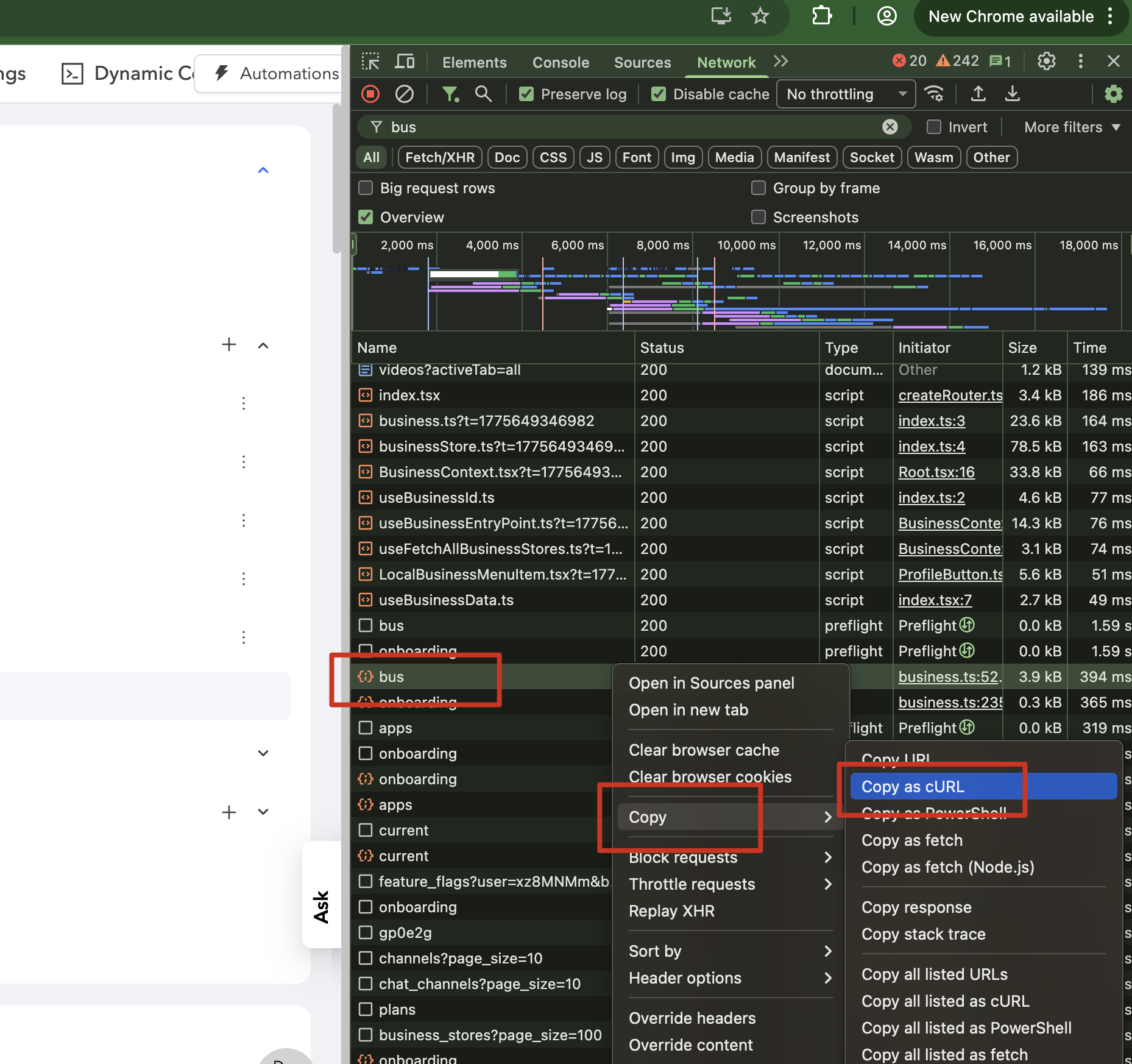Open the Chrome three-dot menu
The height and width of the screenshot is (1064, 1132).
pos(1110,16)
